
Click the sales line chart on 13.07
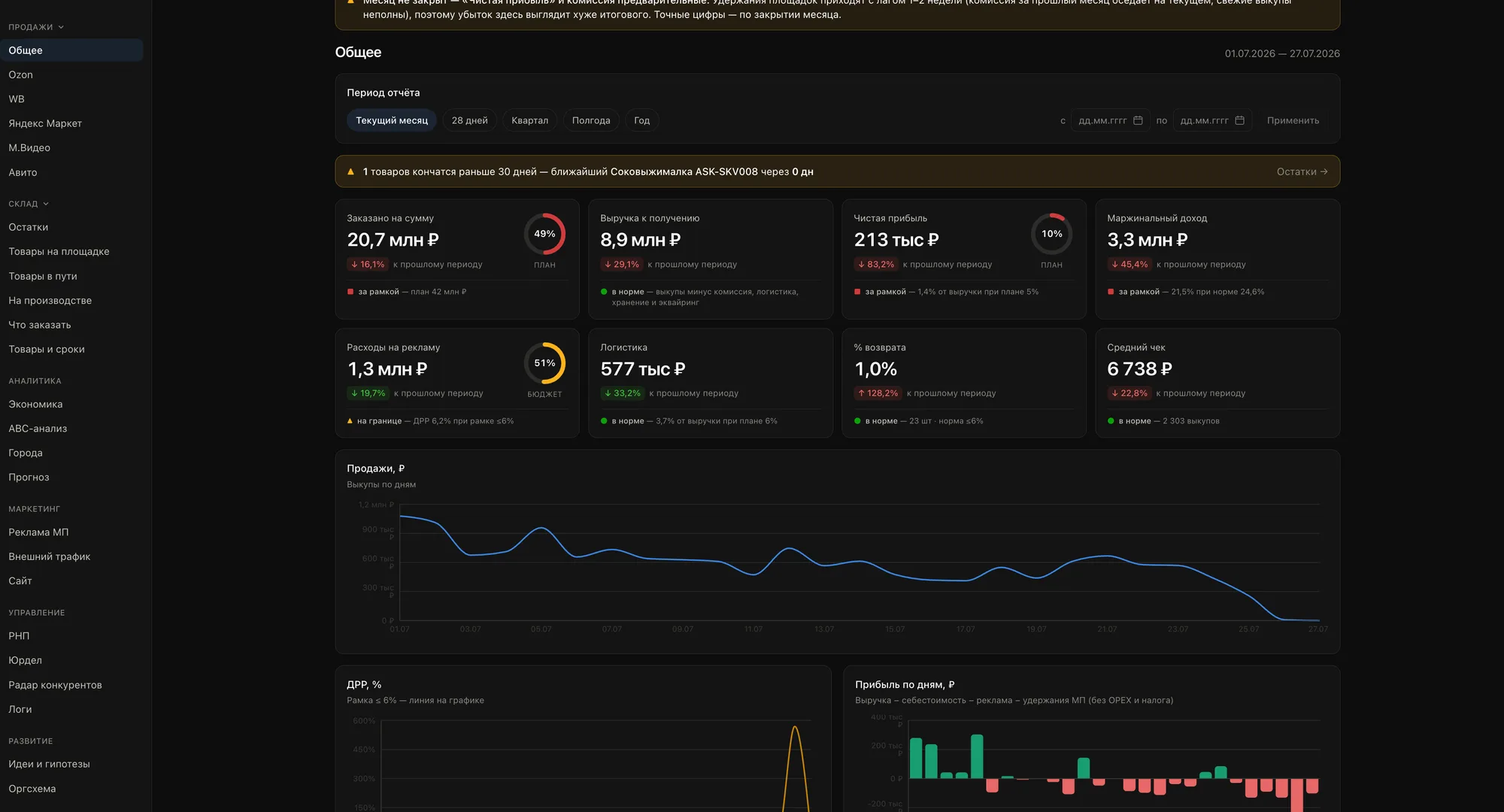pyautogui.click(x=824, y=565)
